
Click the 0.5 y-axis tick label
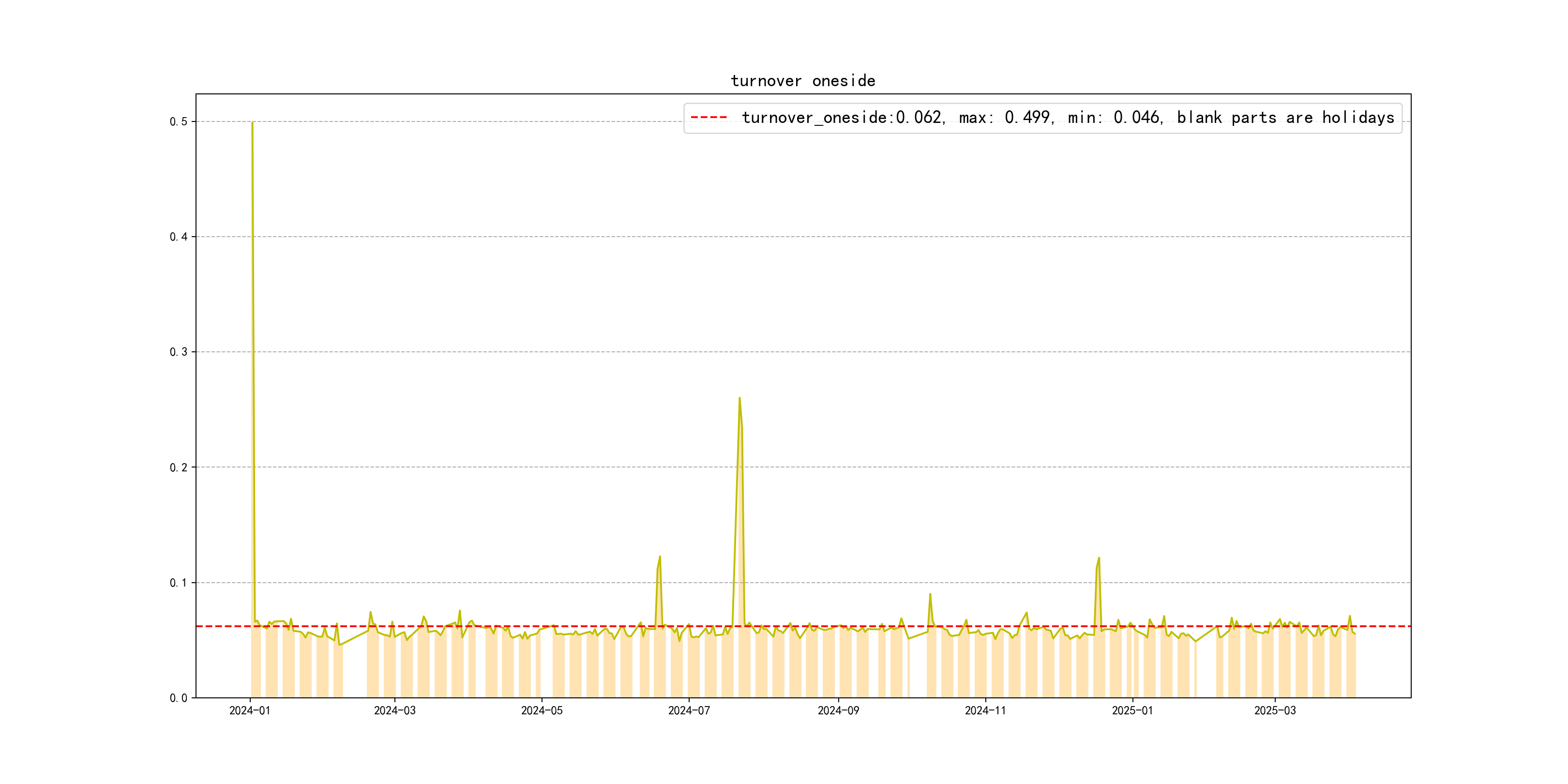pyautogui.click(x=179, y=122)
